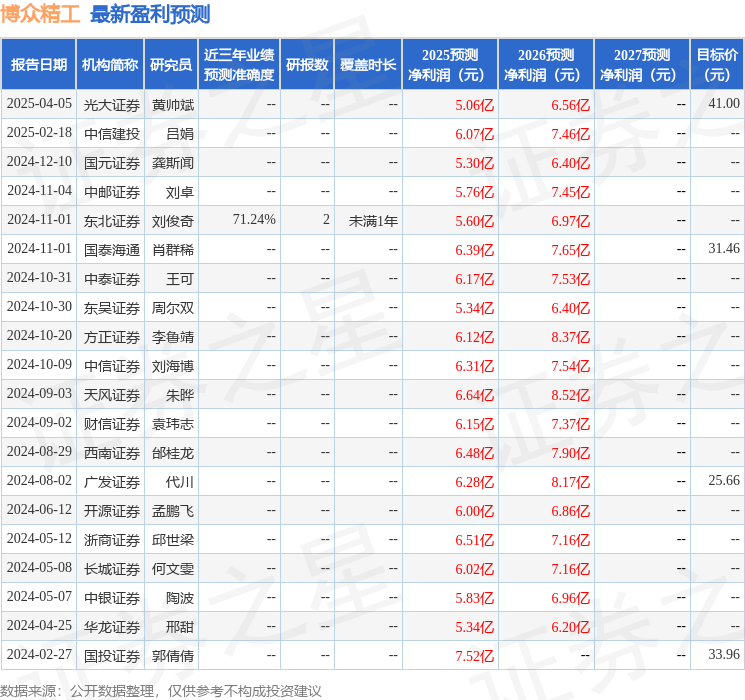Click 7.90亿 forecast for 西南证券

tap(571, 453)
